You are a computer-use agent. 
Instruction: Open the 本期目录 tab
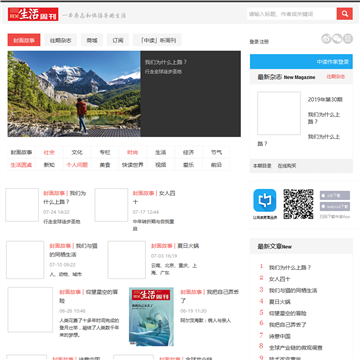pos(262,166)
